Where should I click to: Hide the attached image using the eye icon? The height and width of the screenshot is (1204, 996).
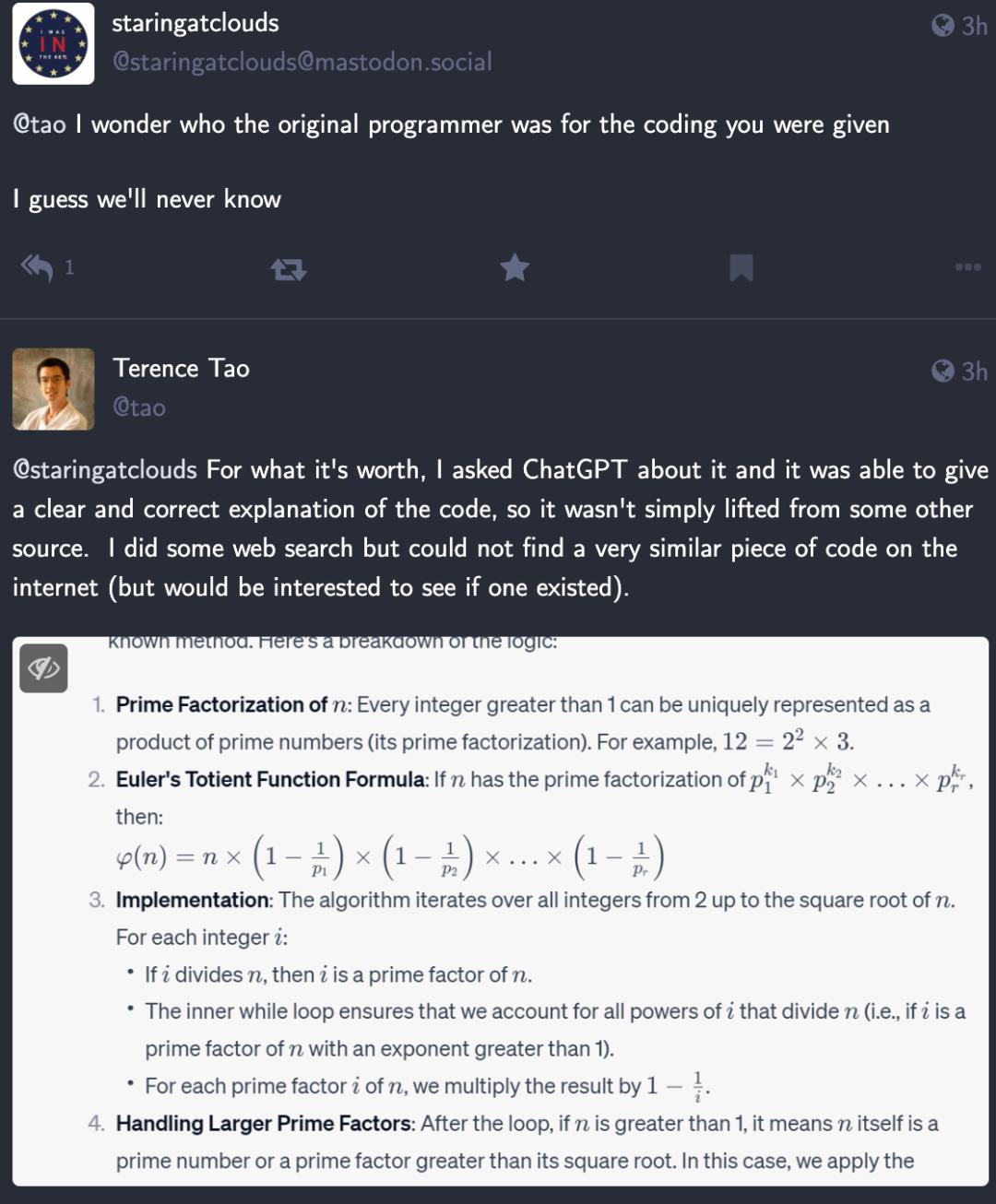pos(43,668)
